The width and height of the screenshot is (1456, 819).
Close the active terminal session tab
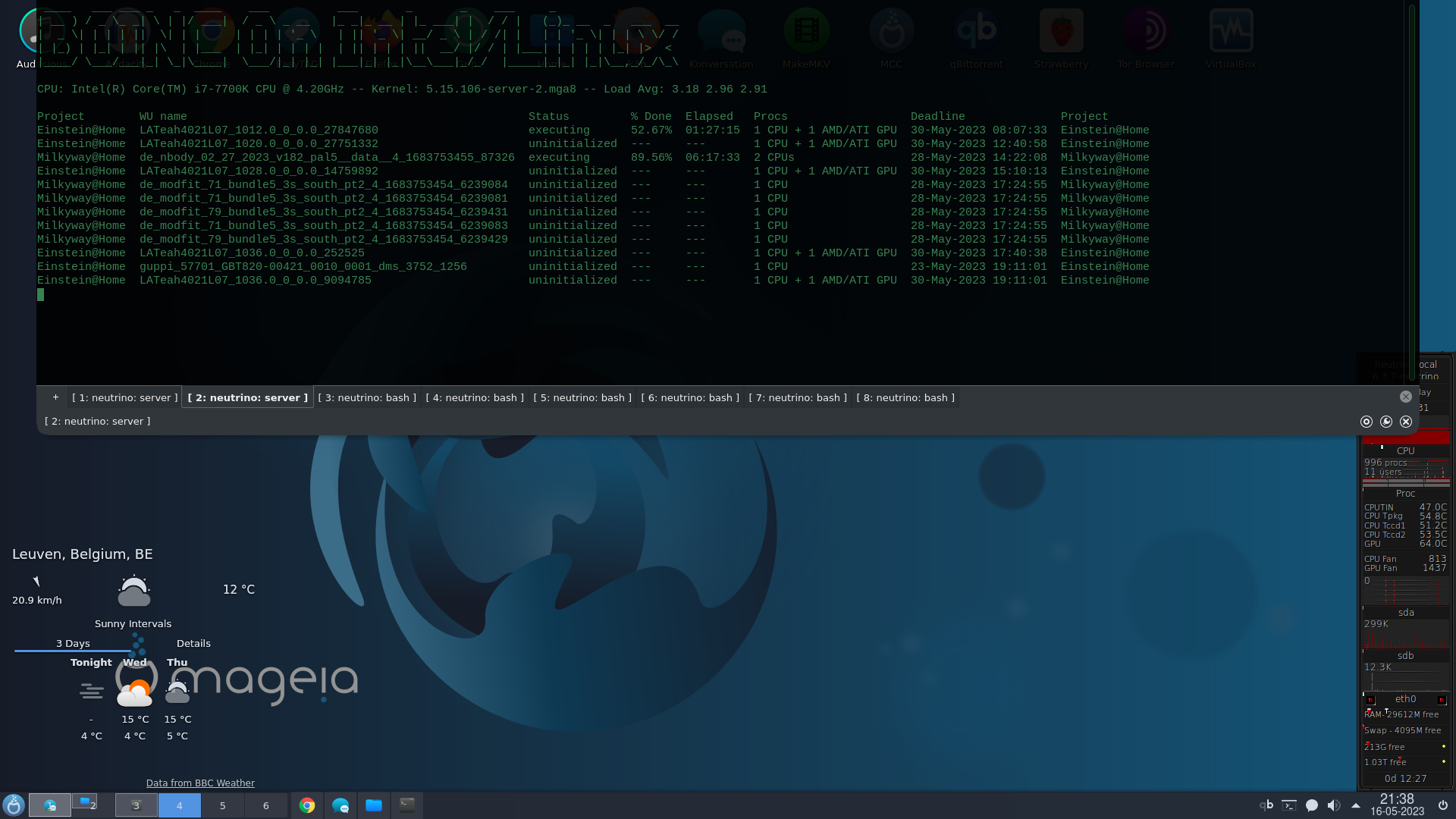point(1406,397)
